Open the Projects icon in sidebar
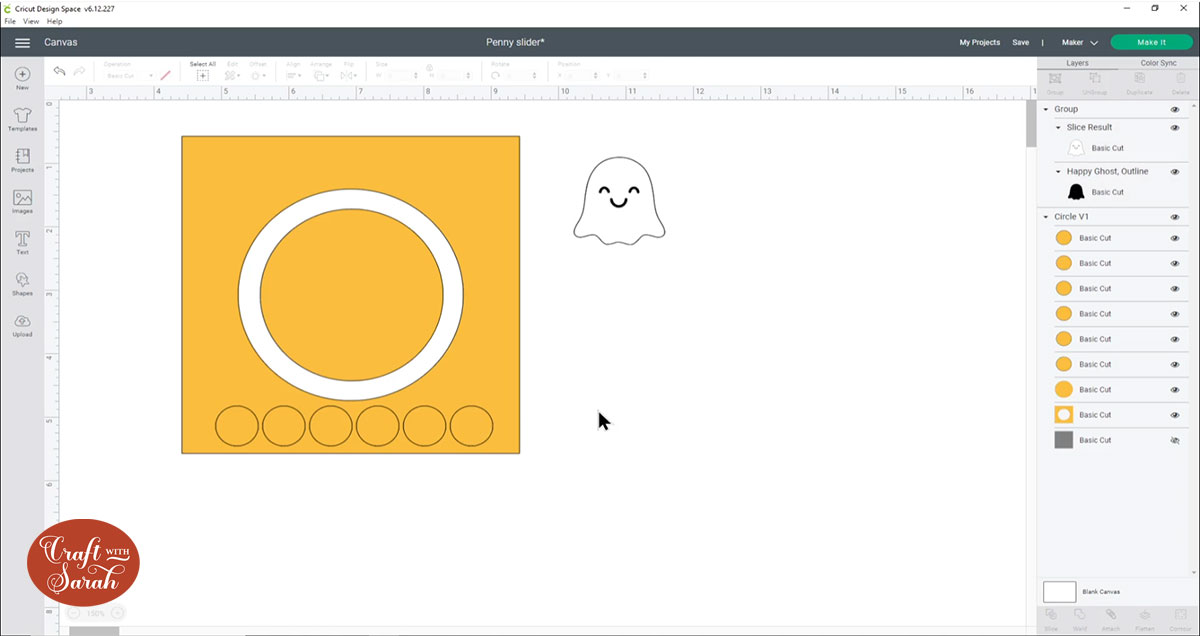 pos(22,159)
